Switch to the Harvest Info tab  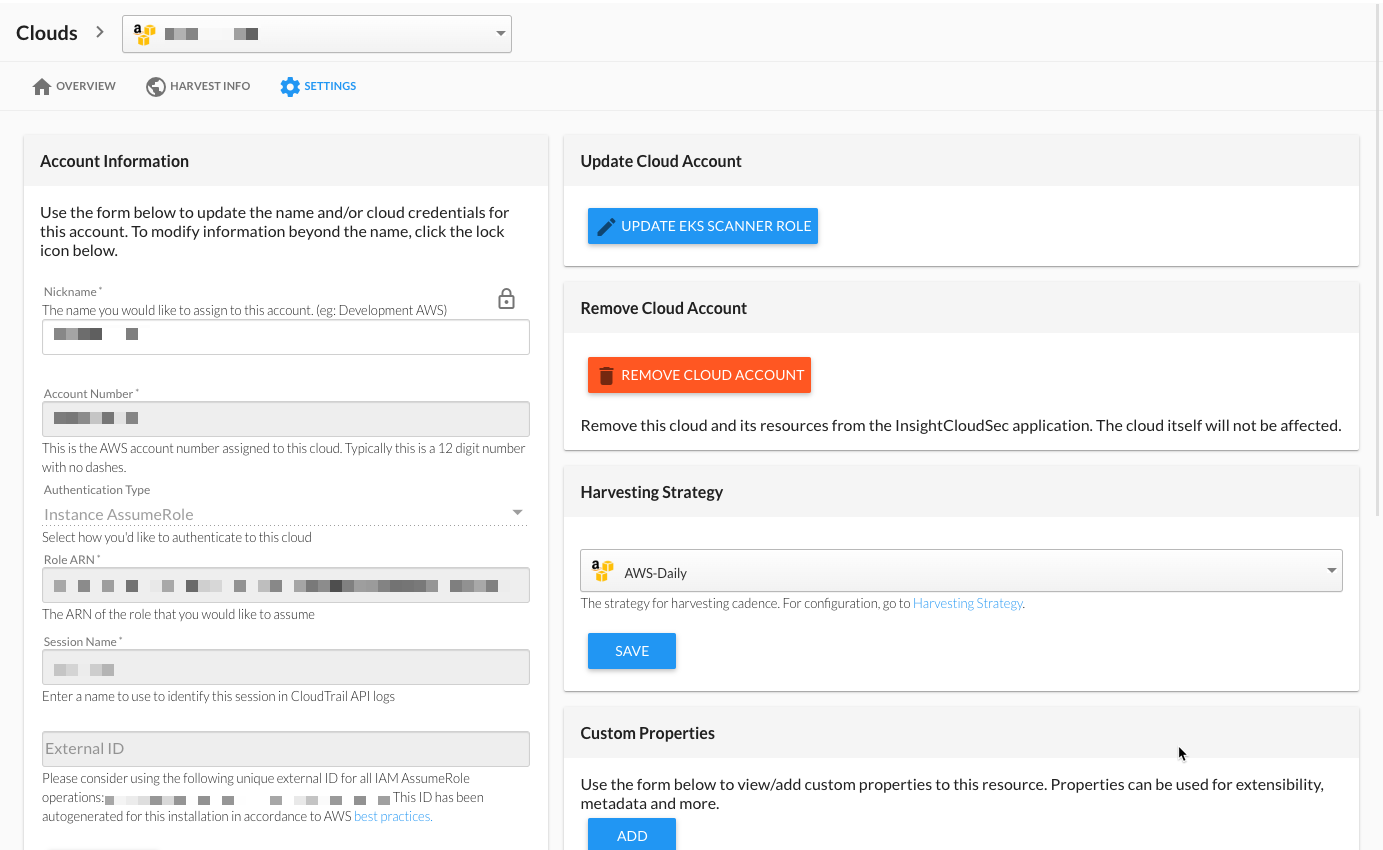(x=198, y=87)
